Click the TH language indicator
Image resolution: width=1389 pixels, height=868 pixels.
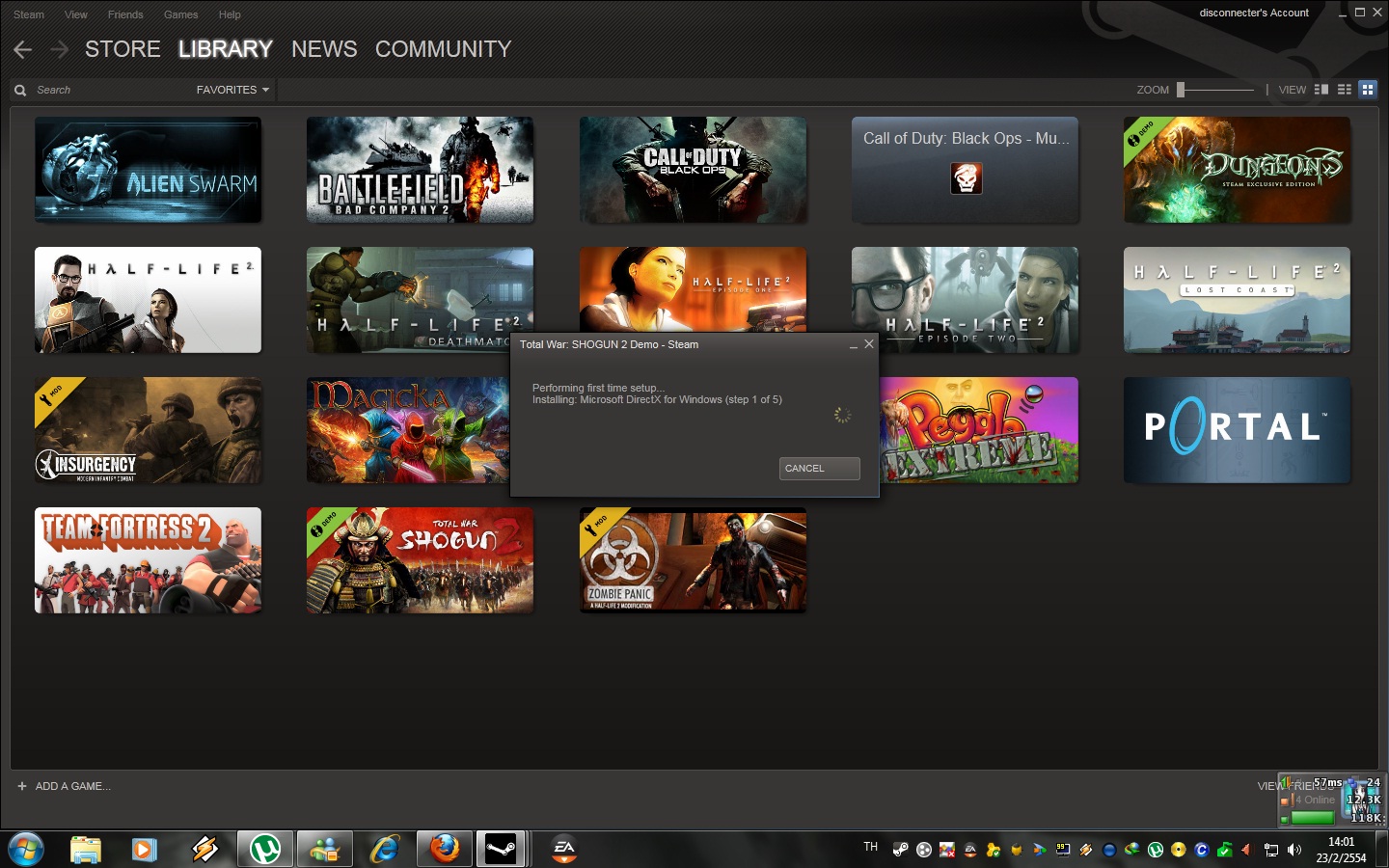tap(871, 847)
